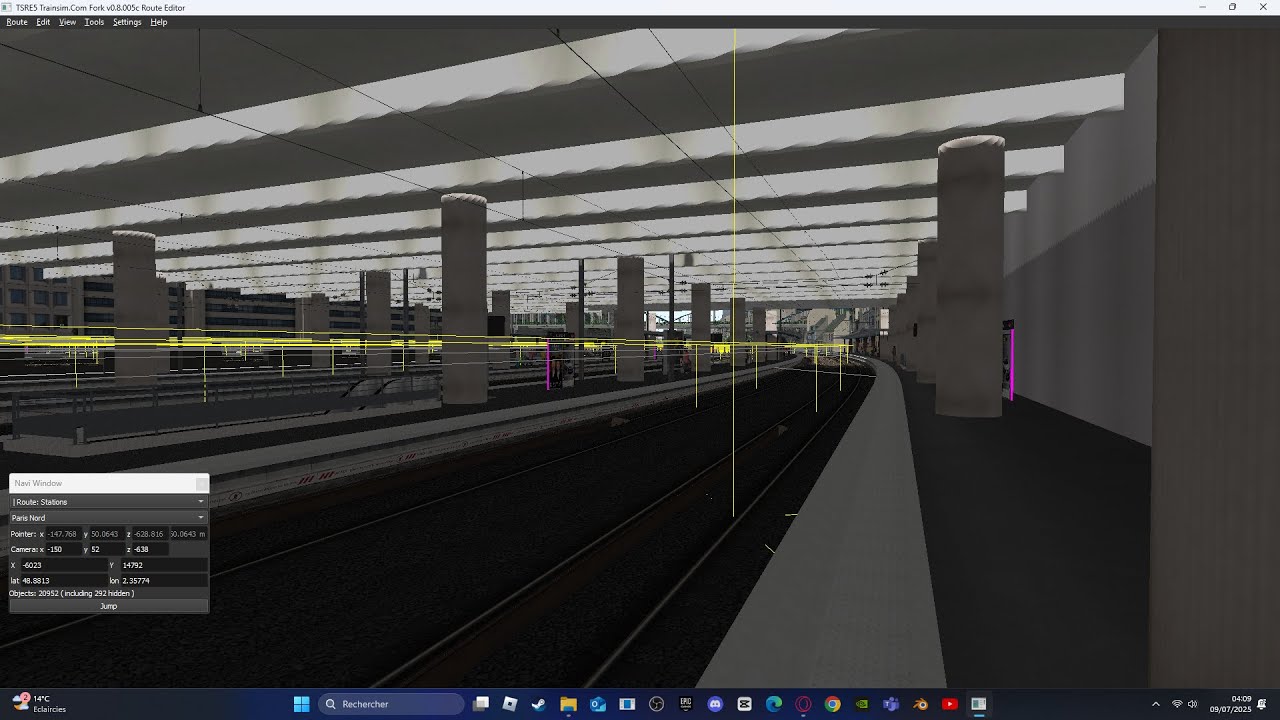The image size is (1280, 720).
Task: Open CapCut from the taskbar
Action: (x=744, y=704)
